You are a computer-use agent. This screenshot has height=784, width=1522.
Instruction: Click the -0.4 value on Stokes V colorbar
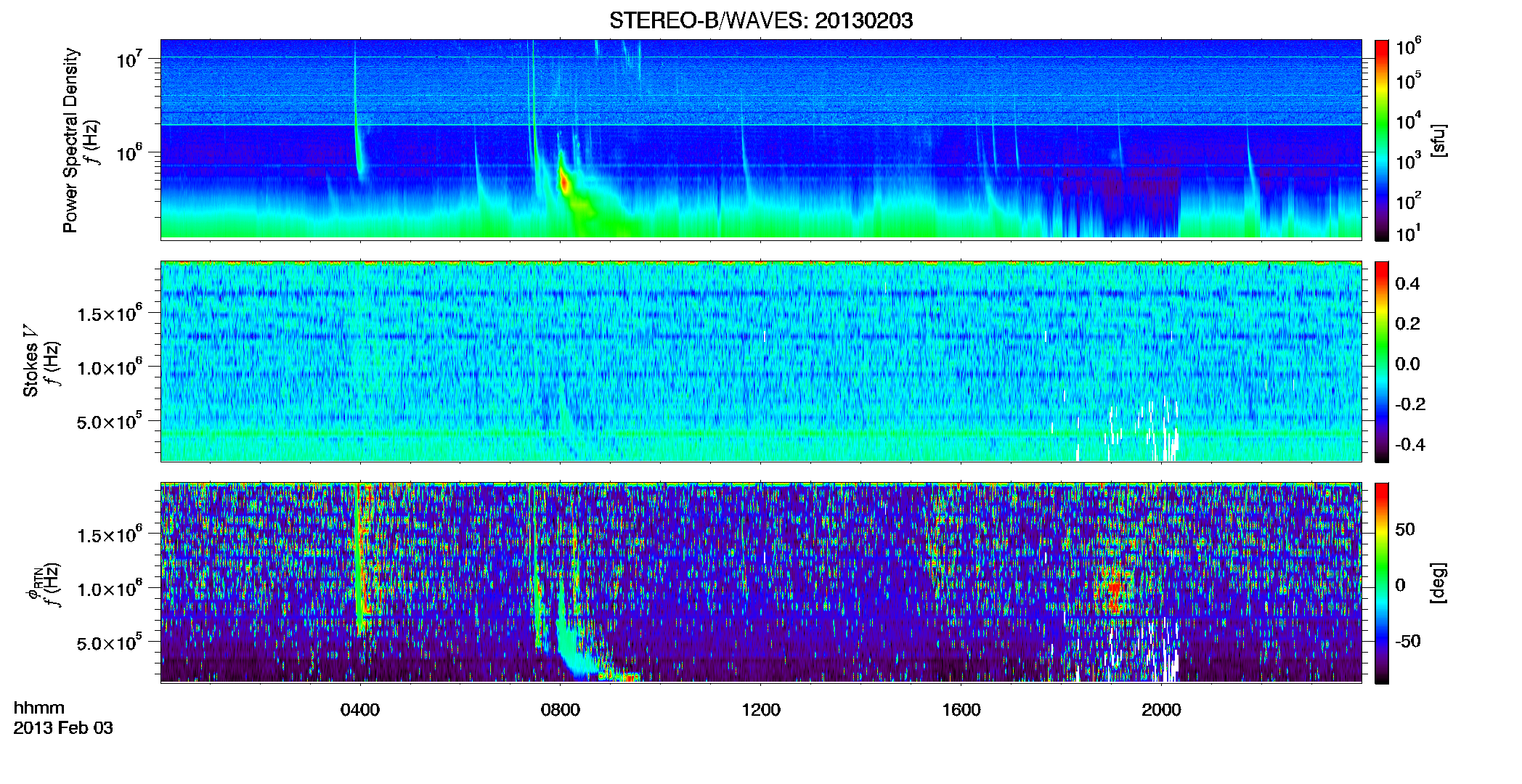point(1410,445)
